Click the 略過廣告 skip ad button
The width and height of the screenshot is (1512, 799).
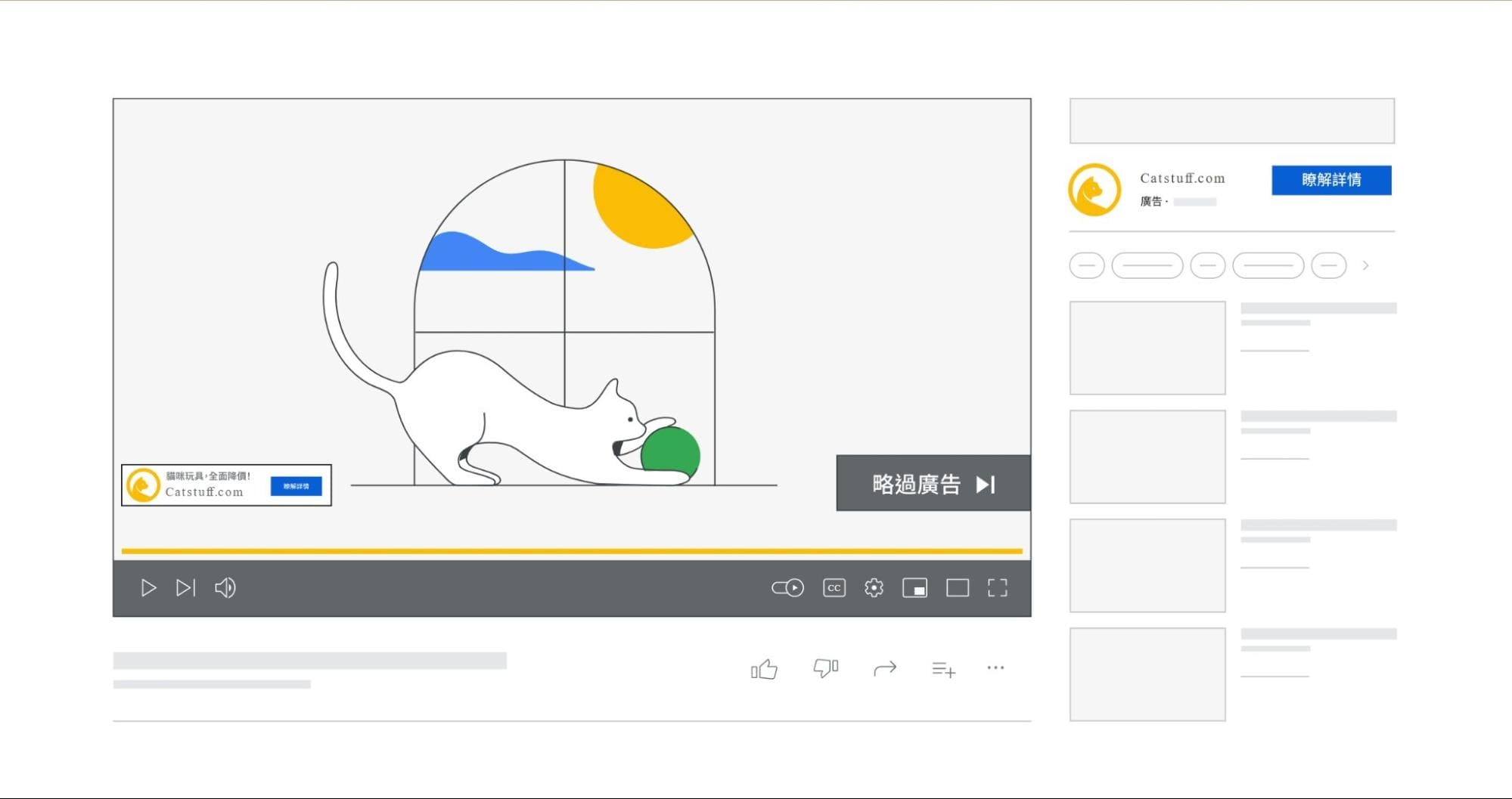click(932, 483)
